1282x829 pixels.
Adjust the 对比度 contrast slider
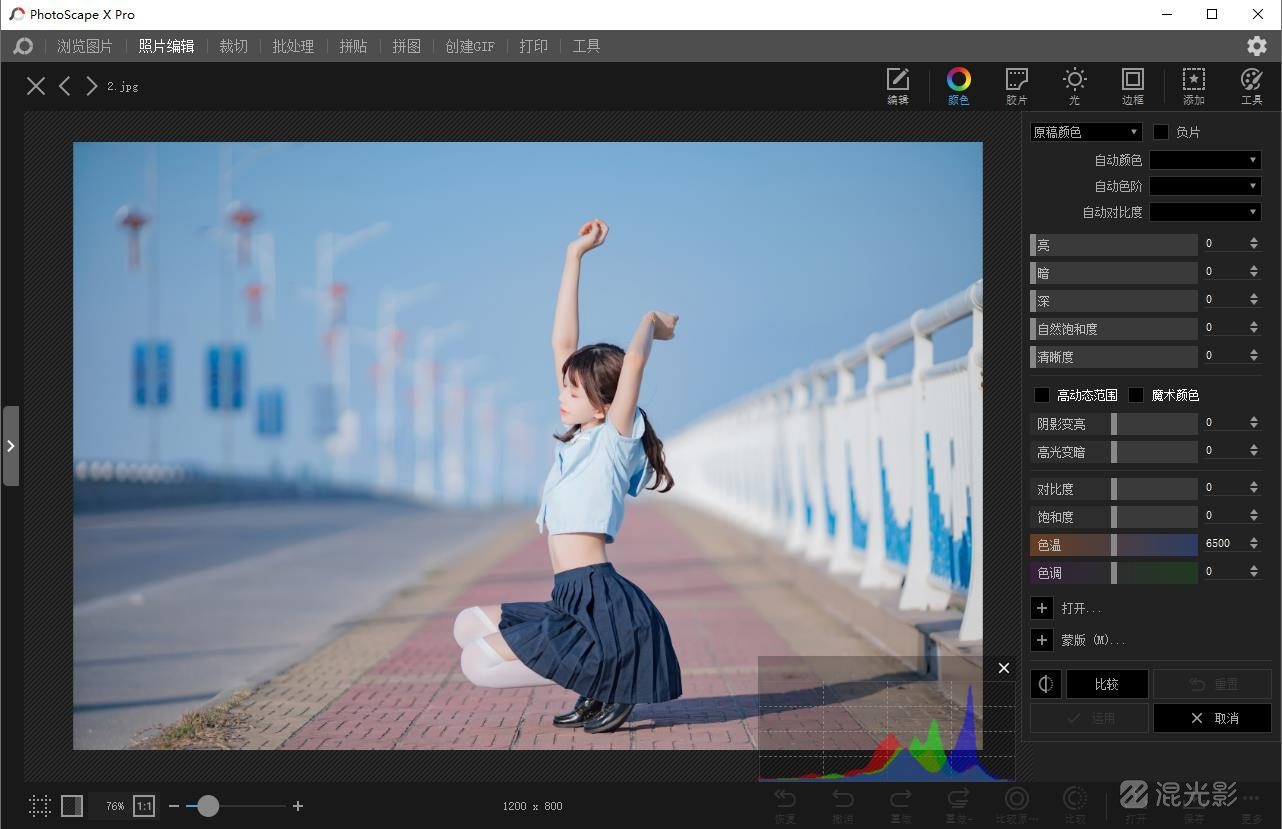click(x=1114, y=489)
